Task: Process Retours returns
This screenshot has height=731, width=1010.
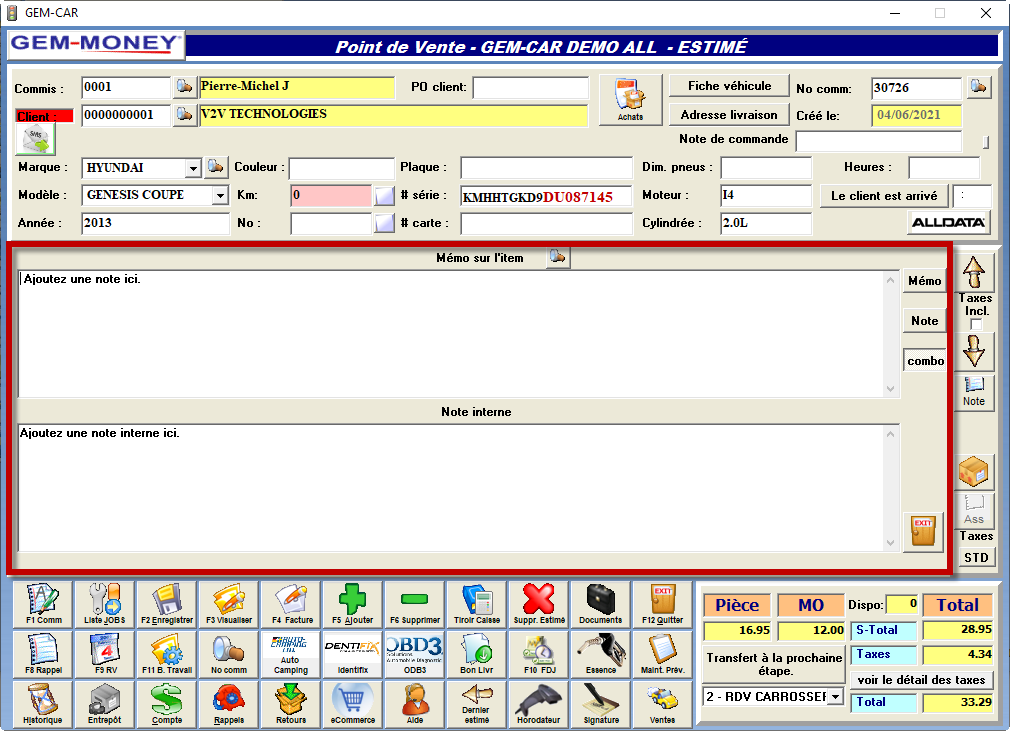Action: coord(291,704)
